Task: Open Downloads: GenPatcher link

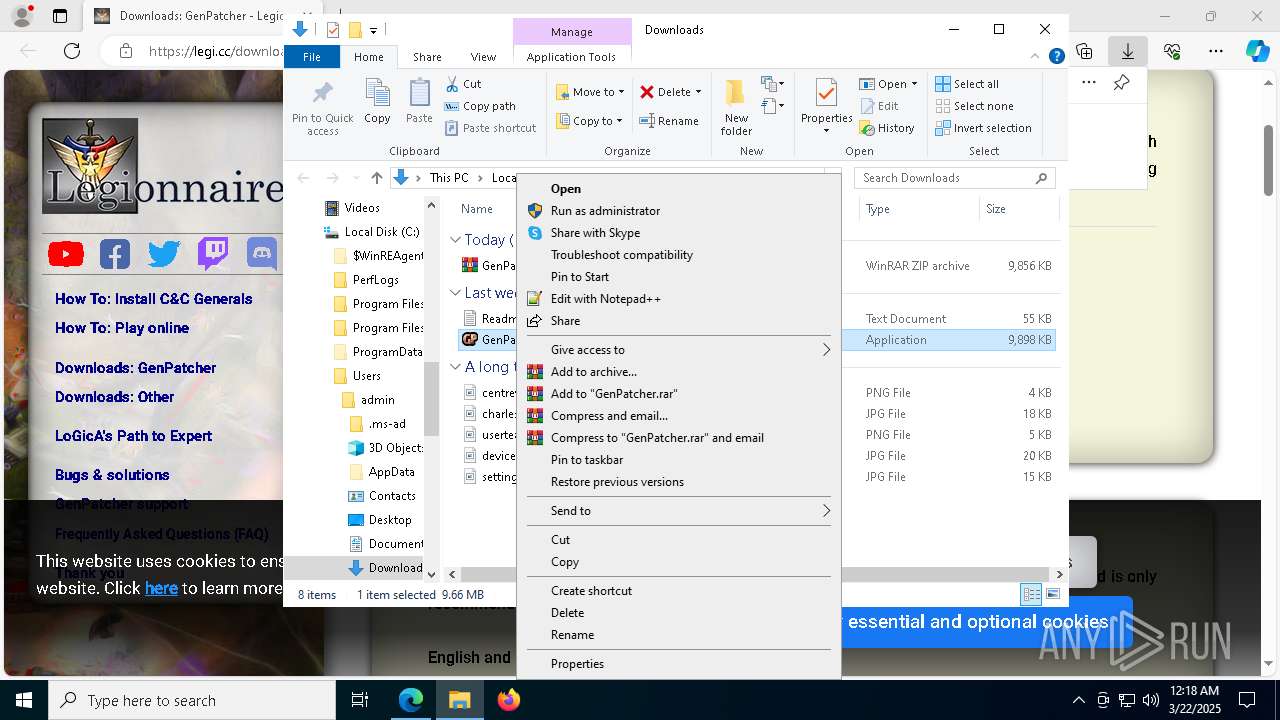Action: pyautogui.click(x=135, y=368)
